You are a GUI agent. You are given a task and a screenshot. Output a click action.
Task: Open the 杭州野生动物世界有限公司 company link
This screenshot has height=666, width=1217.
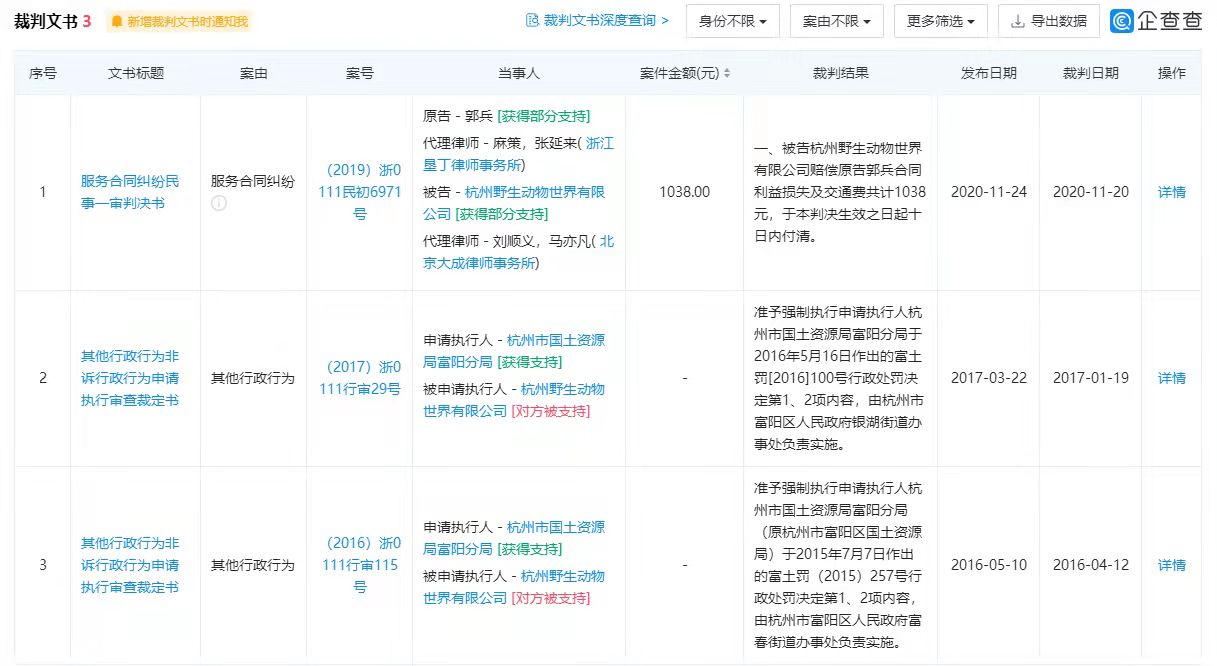pyautogui.click(x=528, y=192)
